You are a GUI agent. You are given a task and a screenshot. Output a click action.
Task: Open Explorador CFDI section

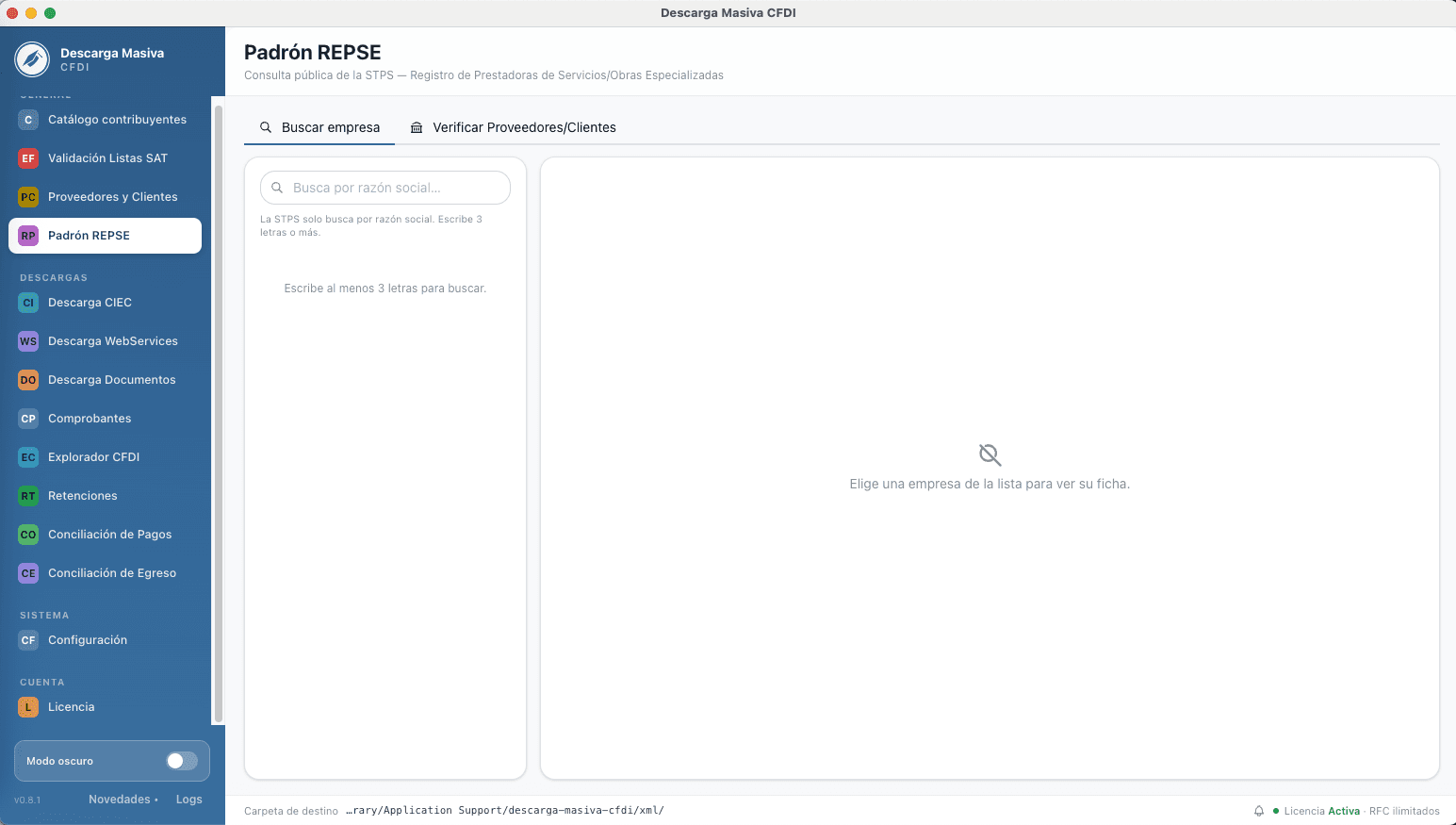click(106, 457)
